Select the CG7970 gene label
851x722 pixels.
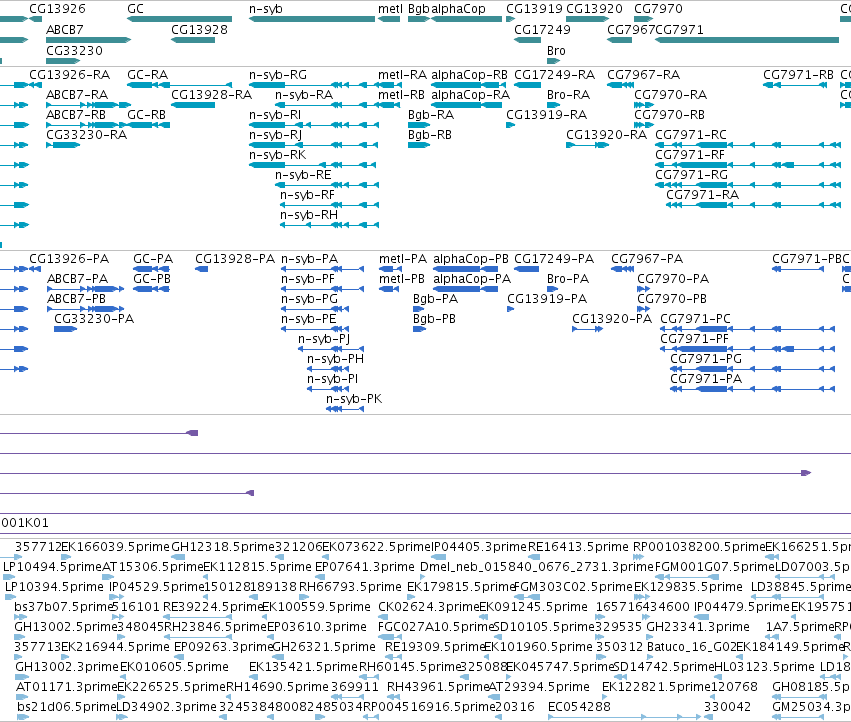(658, 9)
